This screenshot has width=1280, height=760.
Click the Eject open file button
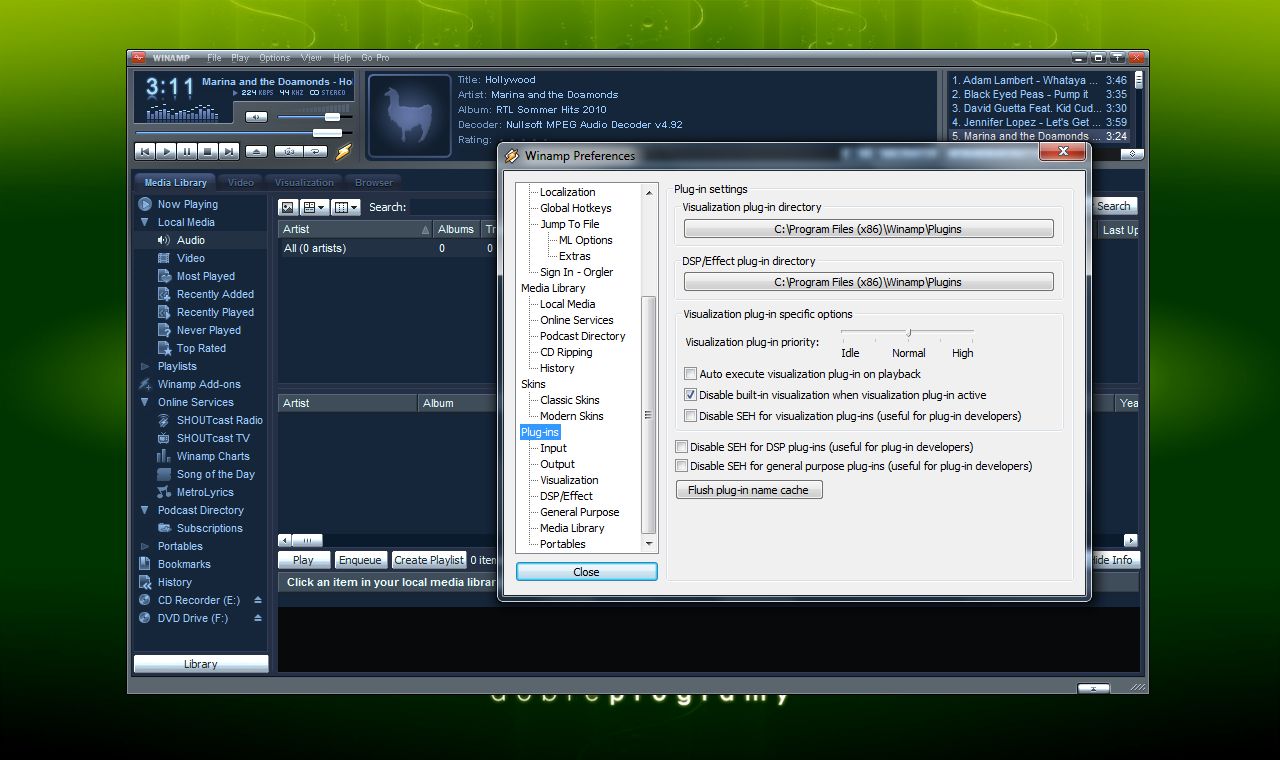257,151
